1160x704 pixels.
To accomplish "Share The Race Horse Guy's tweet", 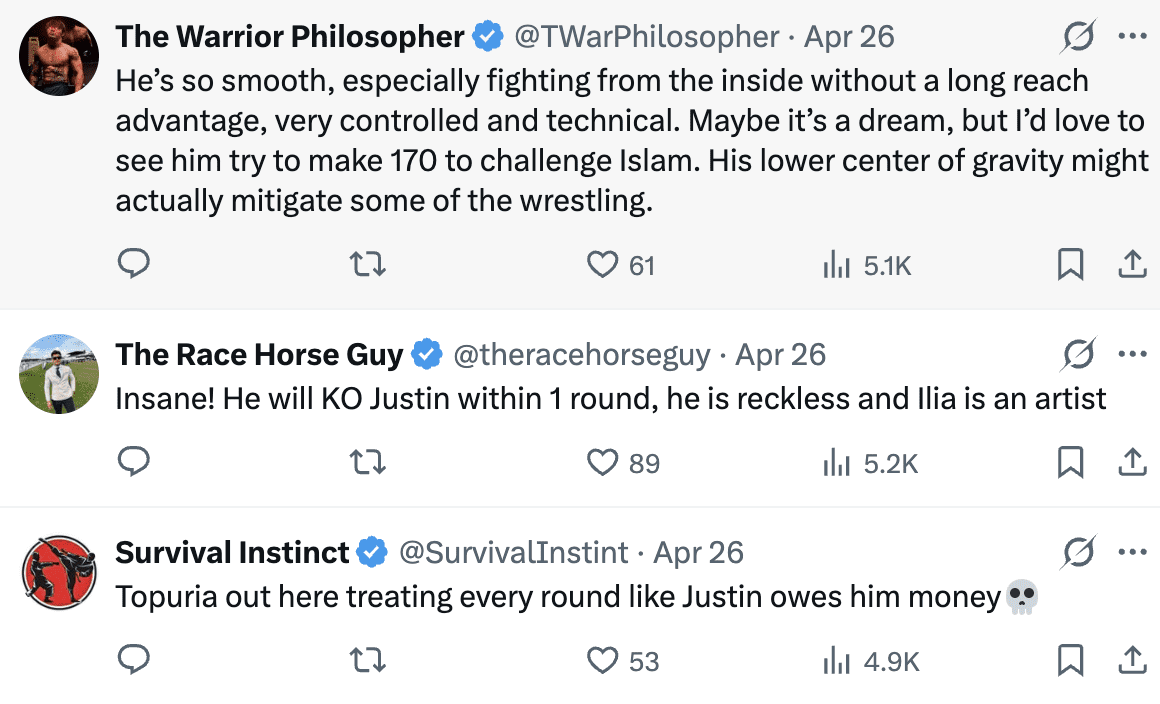I will pyautogui.click(x=1131, y=462).
